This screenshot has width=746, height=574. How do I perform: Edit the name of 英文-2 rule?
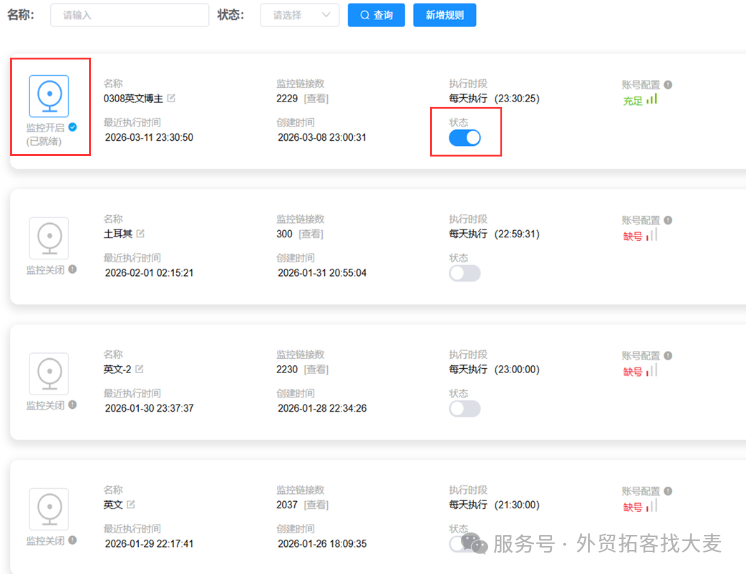pyautogui.click(x=139, y=369)
